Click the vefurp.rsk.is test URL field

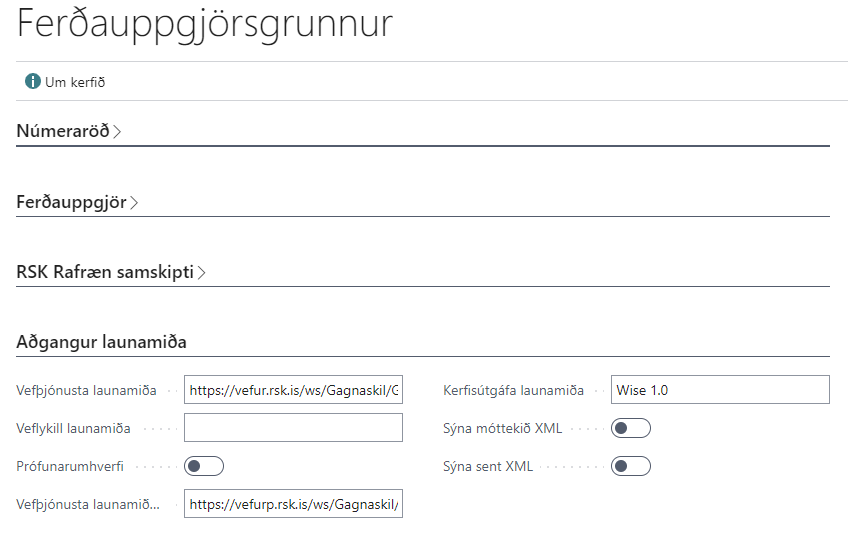click(293, 504)
